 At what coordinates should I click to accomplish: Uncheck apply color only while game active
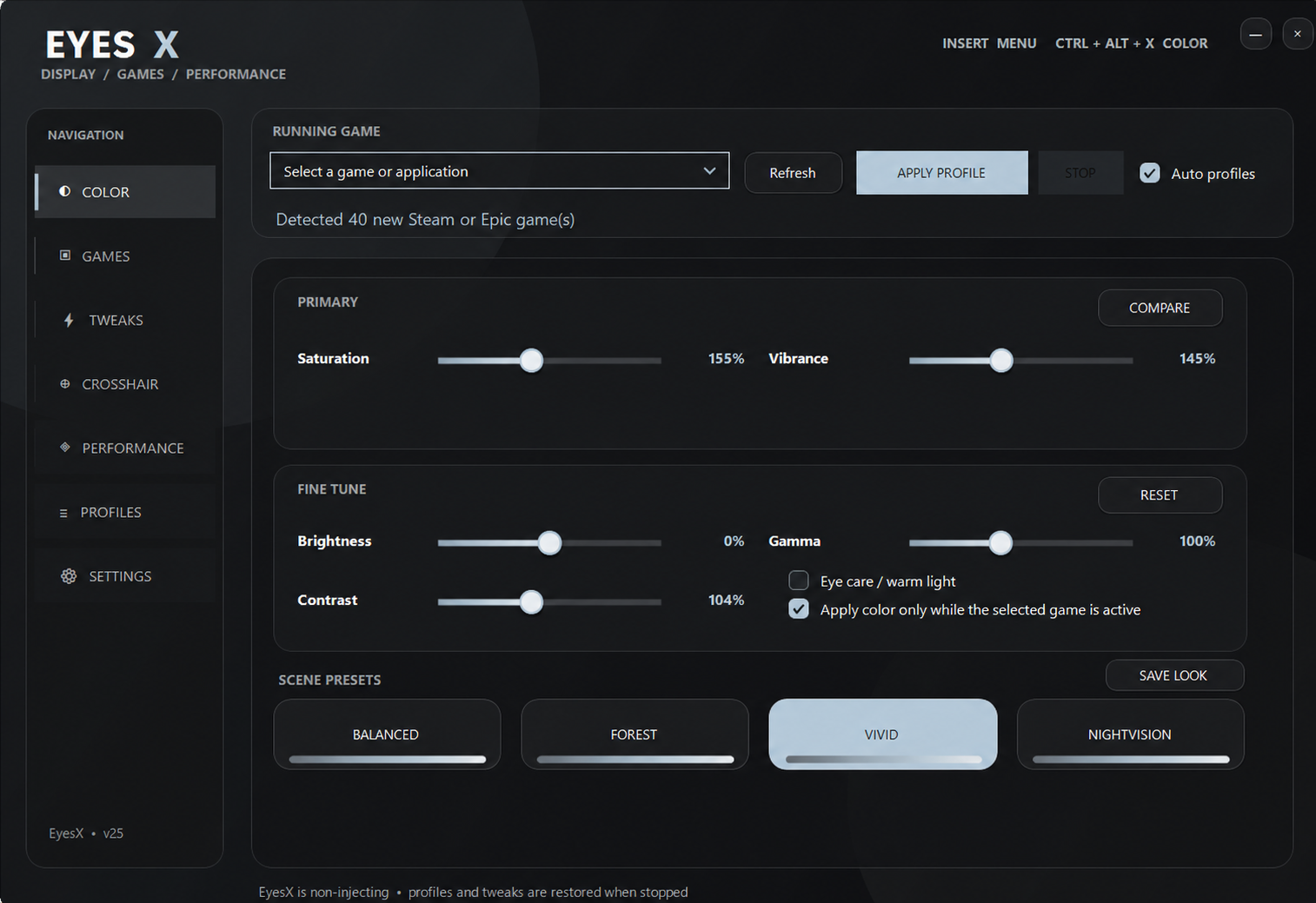798,609
